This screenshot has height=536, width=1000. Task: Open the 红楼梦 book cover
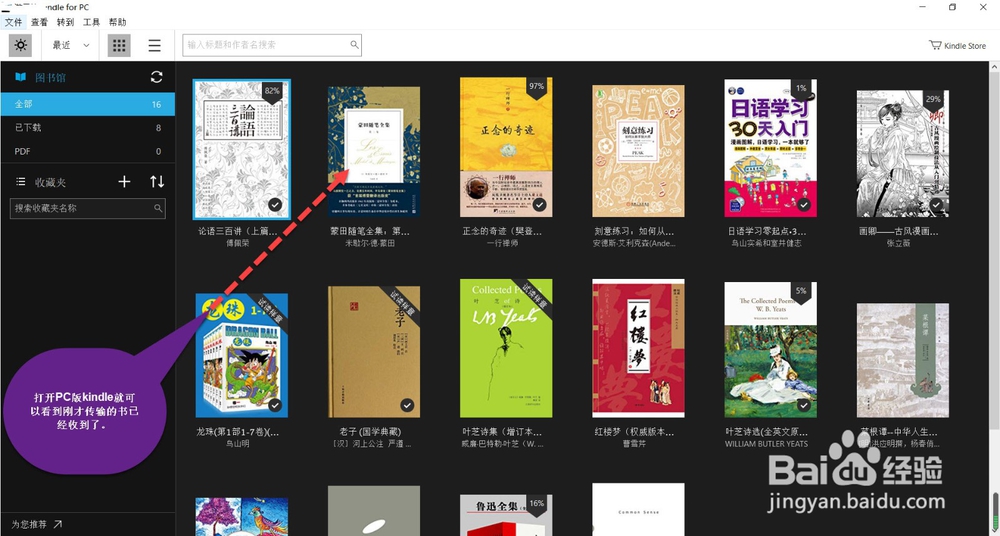[x=638, y=348]
